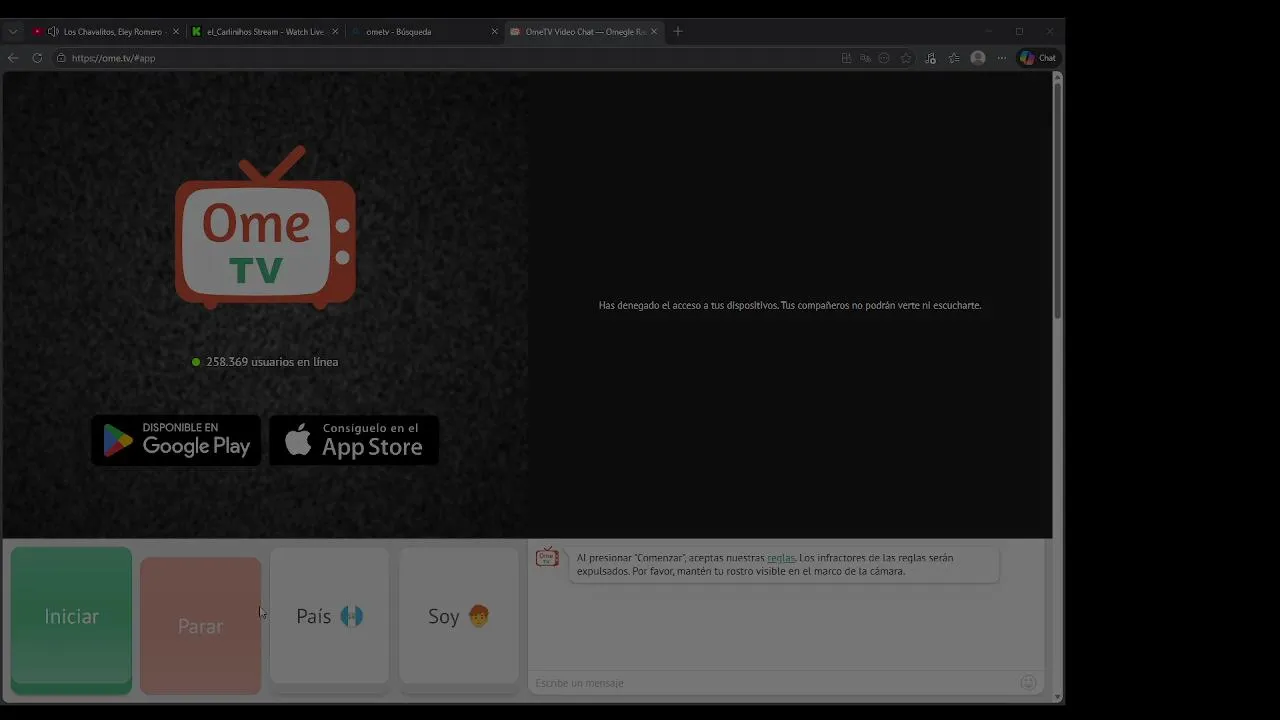Open browser settings and more menu
This screenshot has height=720, width=1280.
click(x=1002, y=58)
